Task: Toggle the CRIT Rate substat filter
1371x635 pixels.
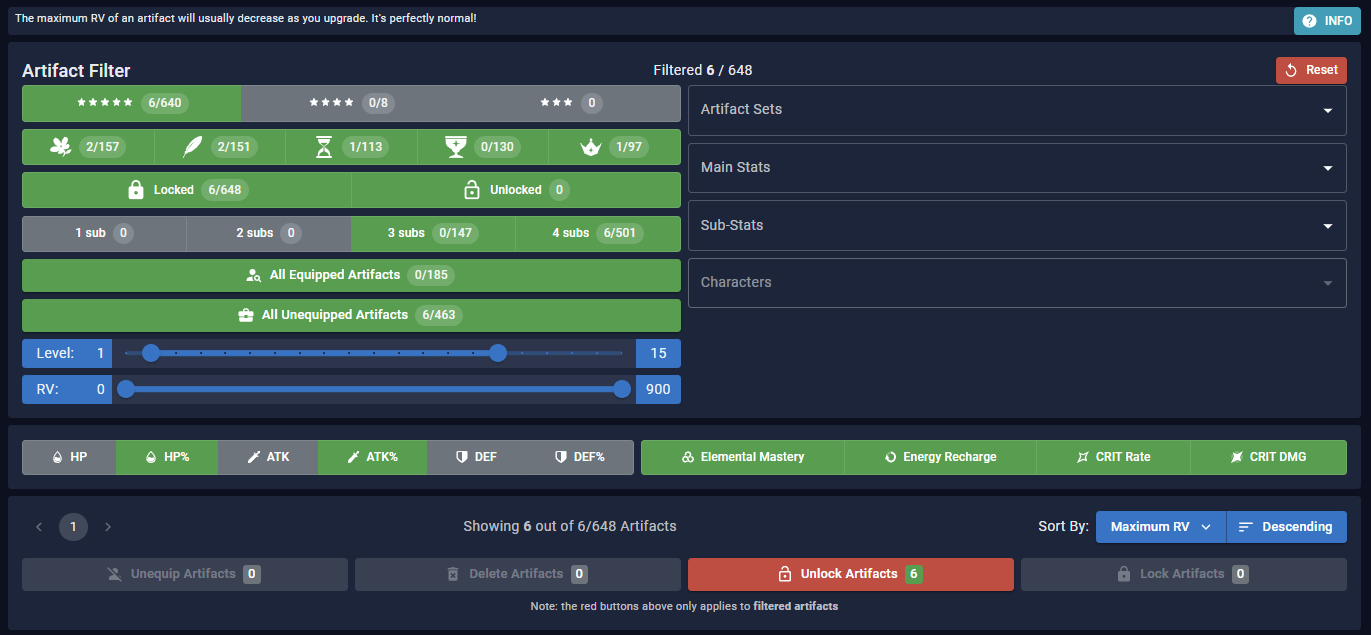Action: tap(1113, 457)
